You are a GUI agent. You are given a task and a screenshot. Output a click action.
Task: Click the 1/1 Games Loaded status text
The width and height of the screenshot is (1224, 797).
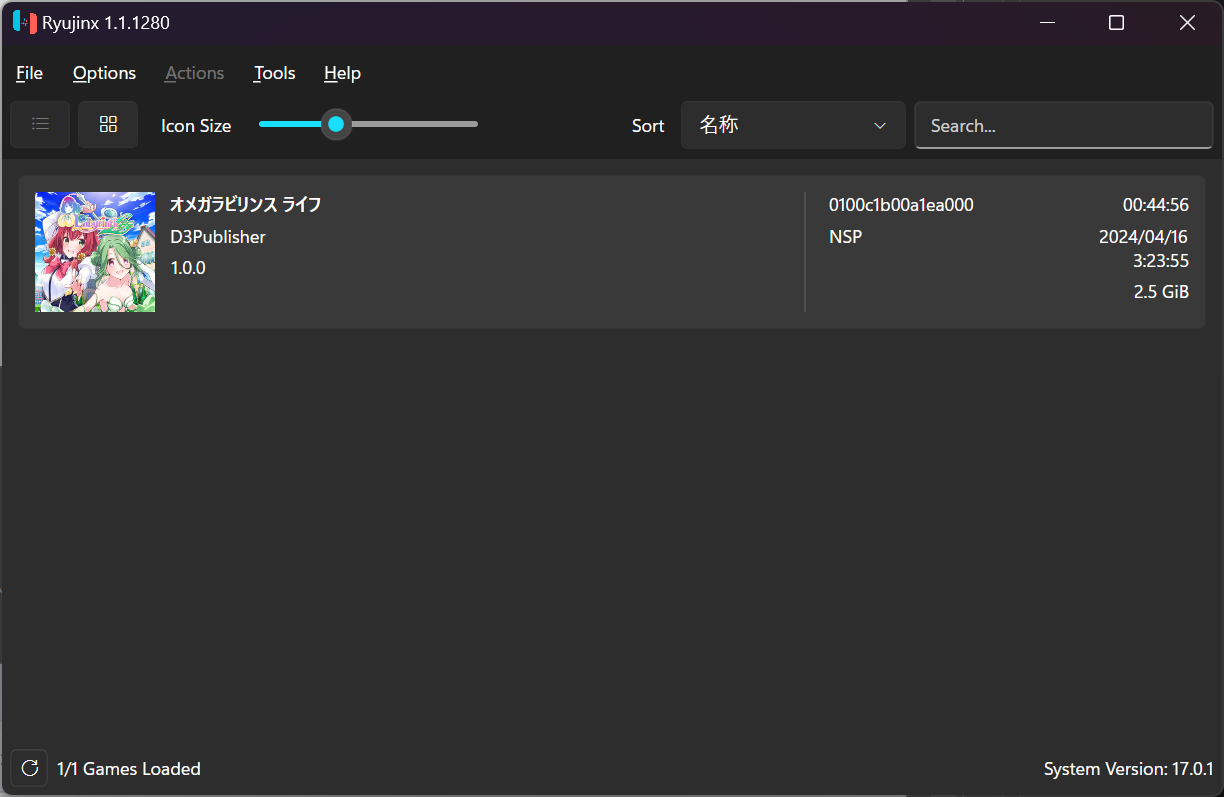129,769
